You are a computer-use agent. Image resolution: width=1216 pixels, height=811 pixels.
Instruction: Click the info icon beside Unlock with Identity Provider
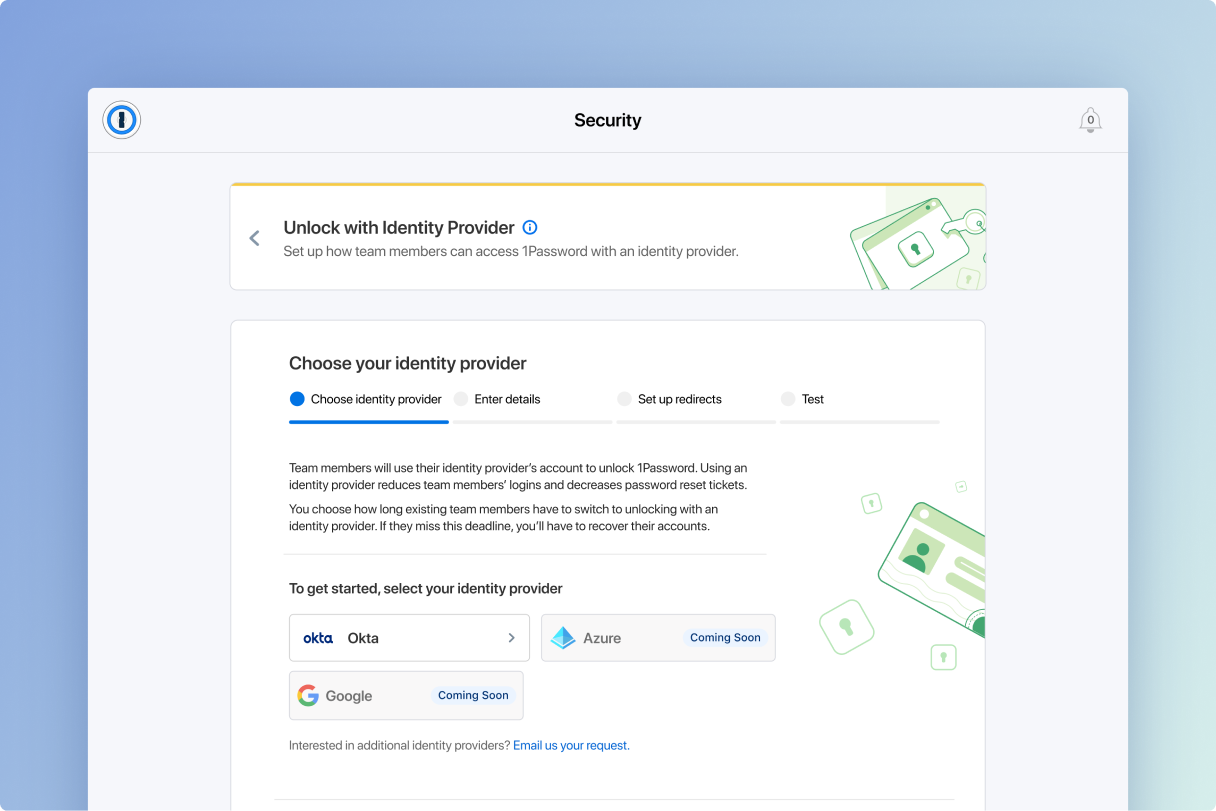[530, 227]
